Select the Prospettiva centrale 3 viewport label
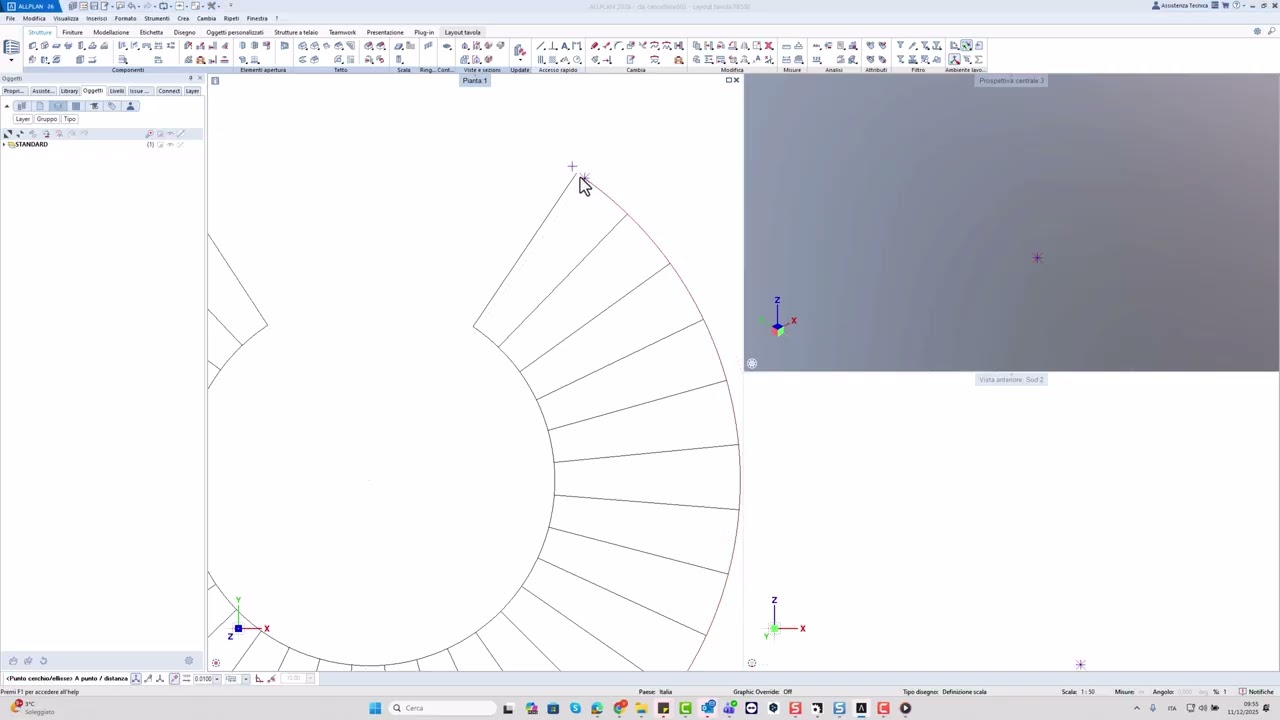 pos(1011,81)
